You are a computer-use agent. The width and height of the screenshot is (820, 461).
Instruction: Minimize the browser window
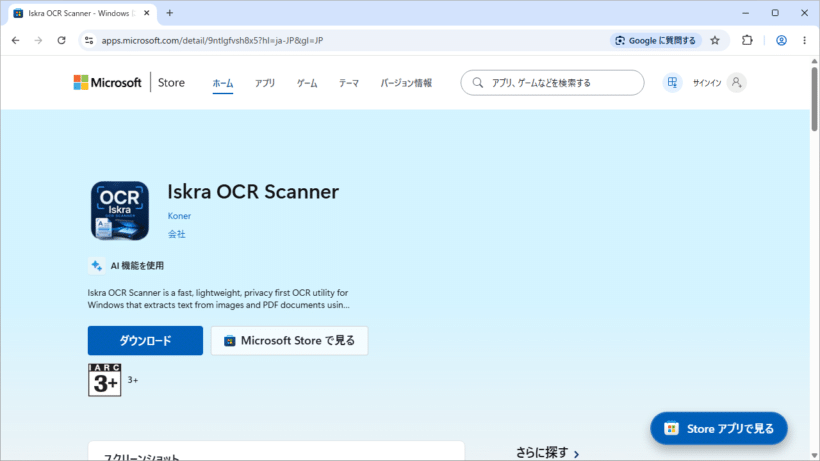tap(746, 13)
